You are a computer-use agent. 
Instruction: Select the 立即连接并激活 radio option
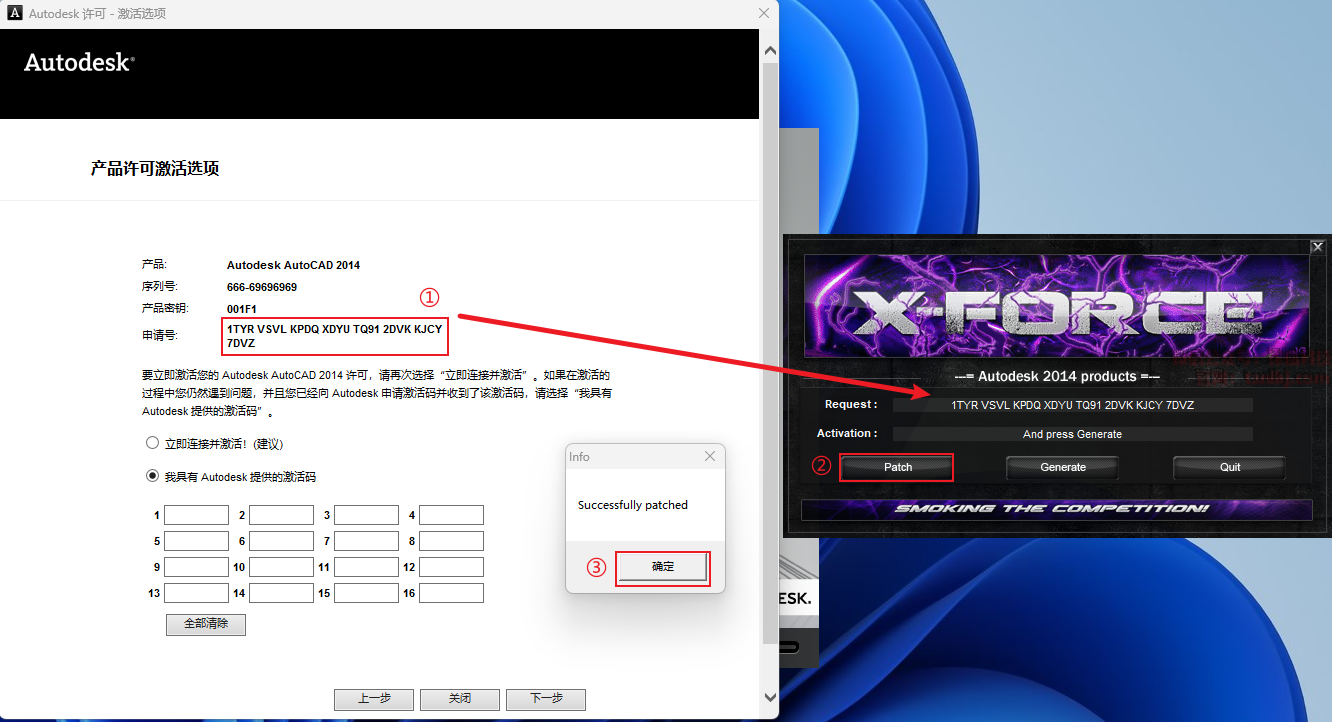click(x=153, y=442)
